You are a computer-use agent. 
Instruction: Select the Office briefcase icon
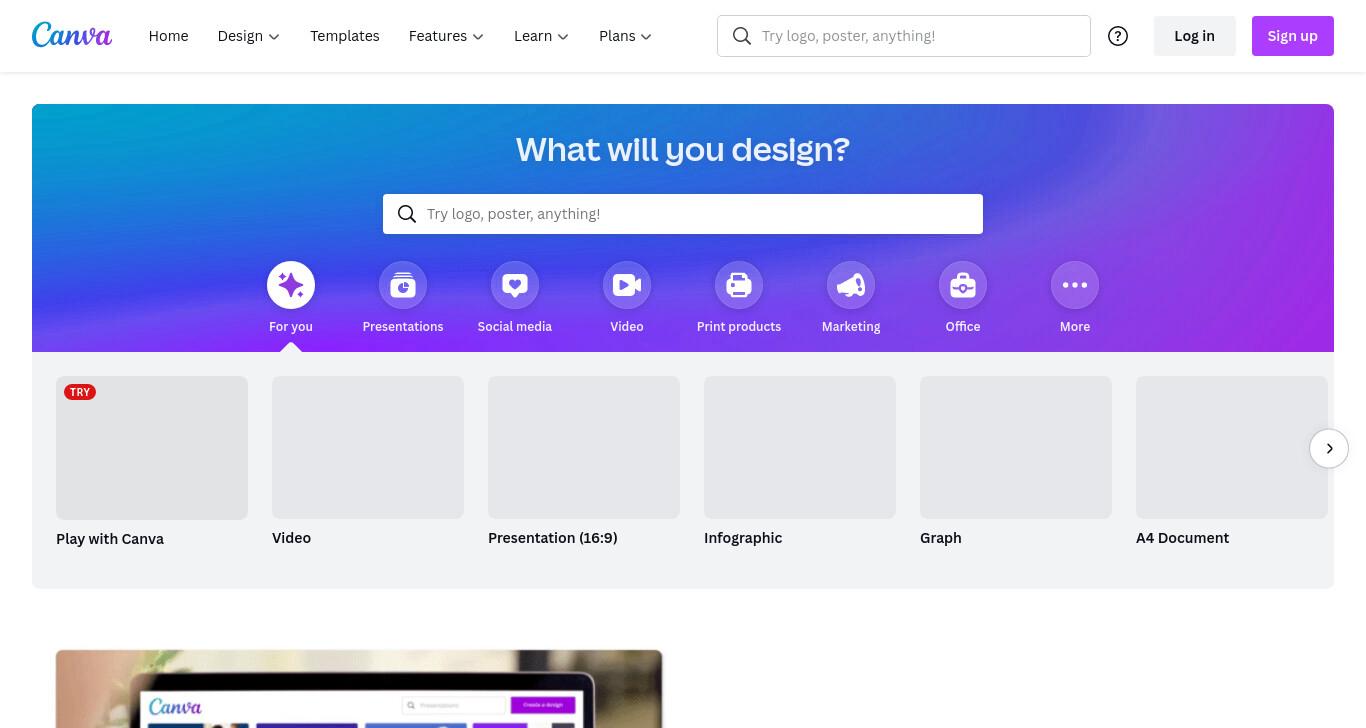tap(963, 285)
